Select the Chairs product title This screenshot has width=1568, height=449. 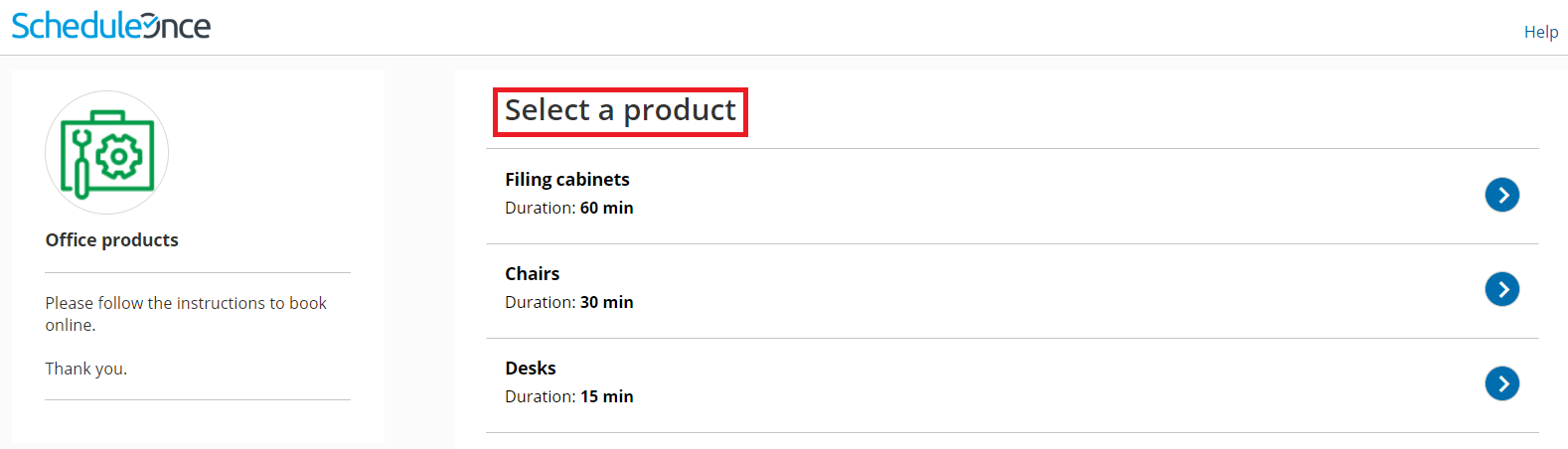(x=532, y=274)
